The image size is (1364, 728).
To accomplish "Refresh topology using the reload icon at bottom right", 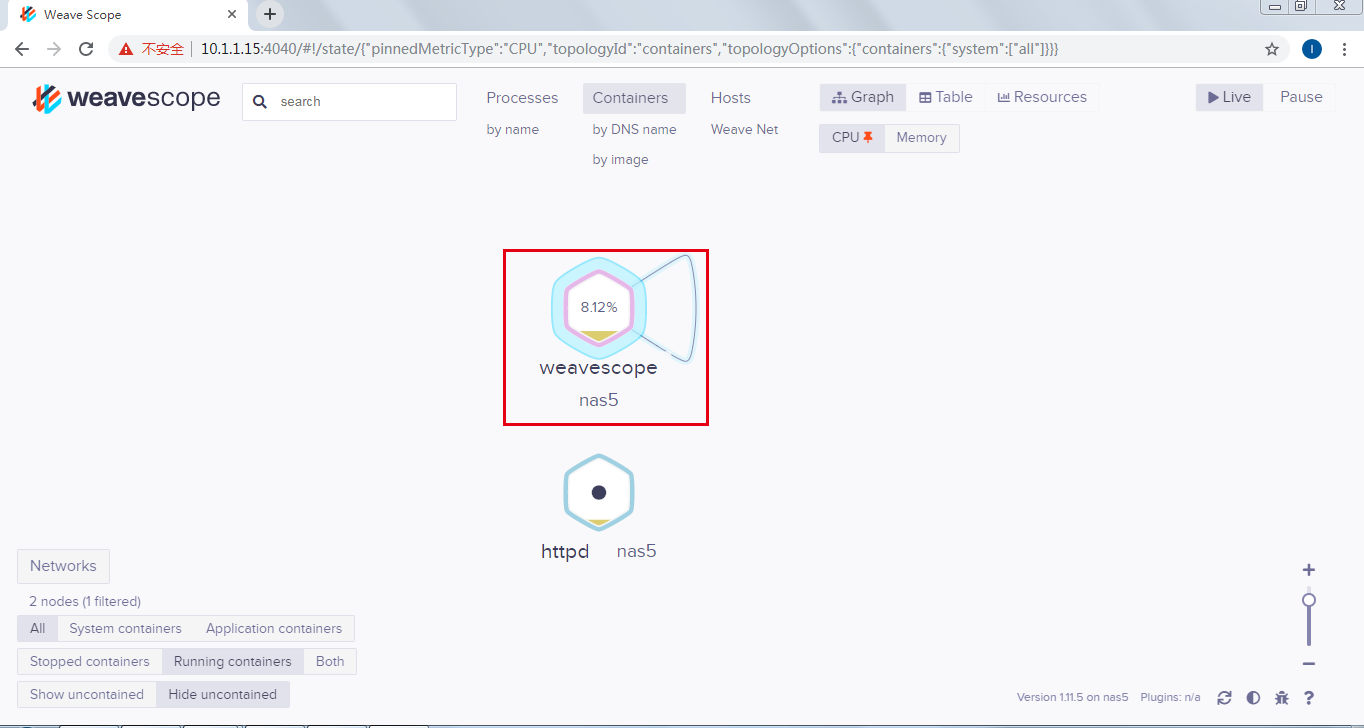I will 1224,698.
